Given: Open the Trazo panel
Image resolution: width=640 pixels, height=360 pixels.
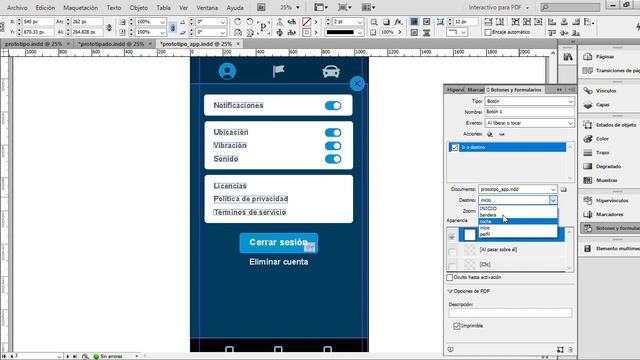Looking at the screenshot, I should coord(597,153).
